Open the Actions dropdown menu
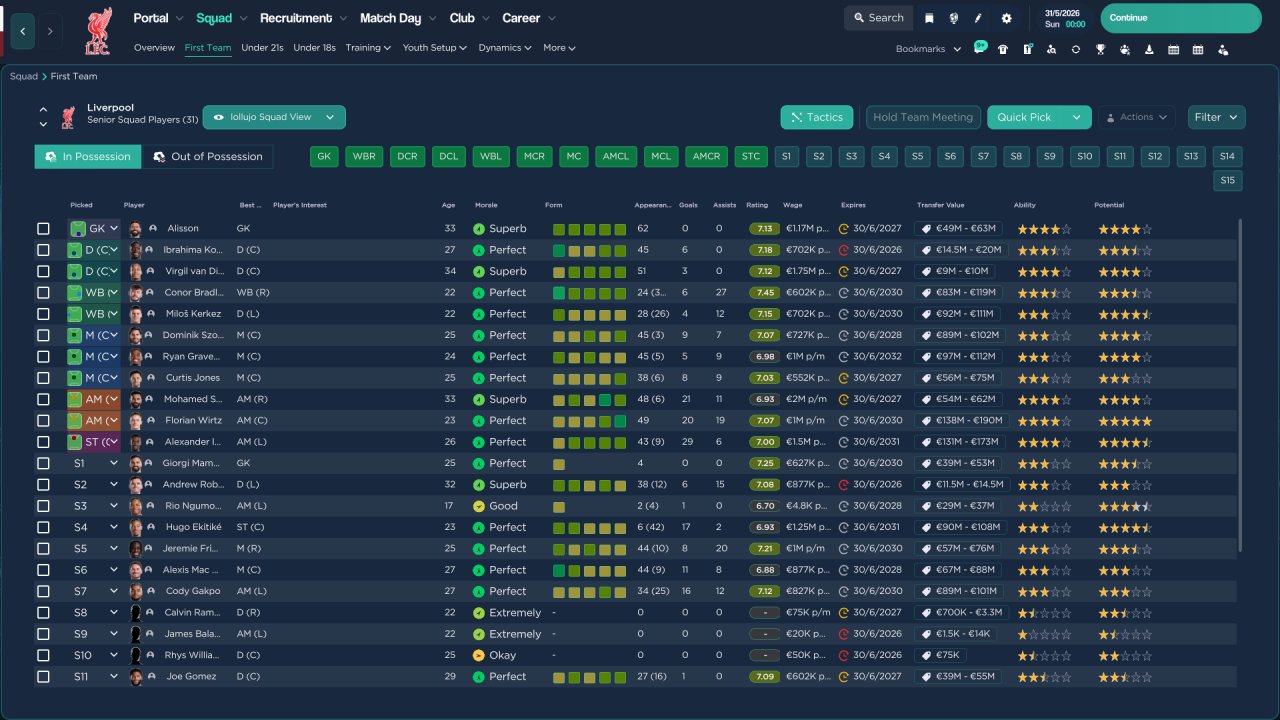 1137,117
